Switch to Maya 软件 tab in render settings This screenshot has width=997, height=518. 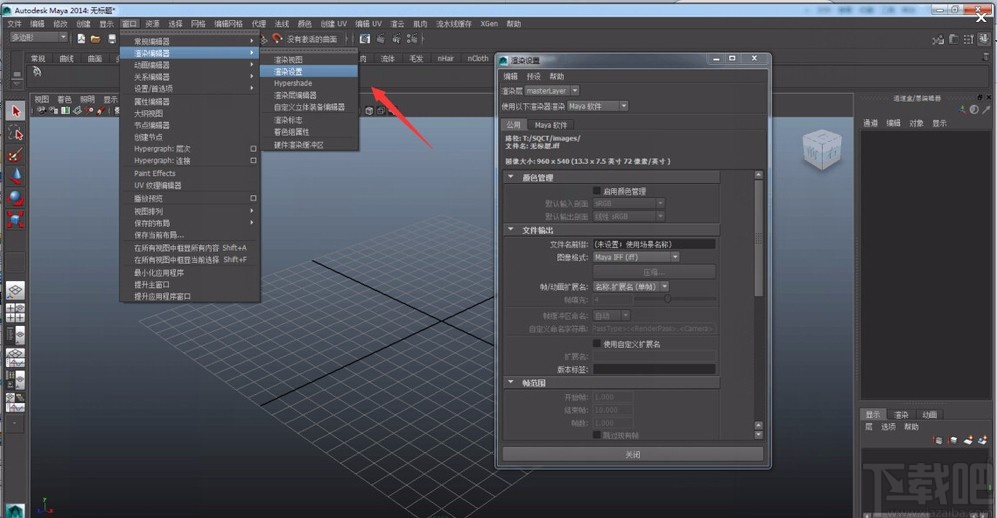pyautogui.click(x=551, y=125)
